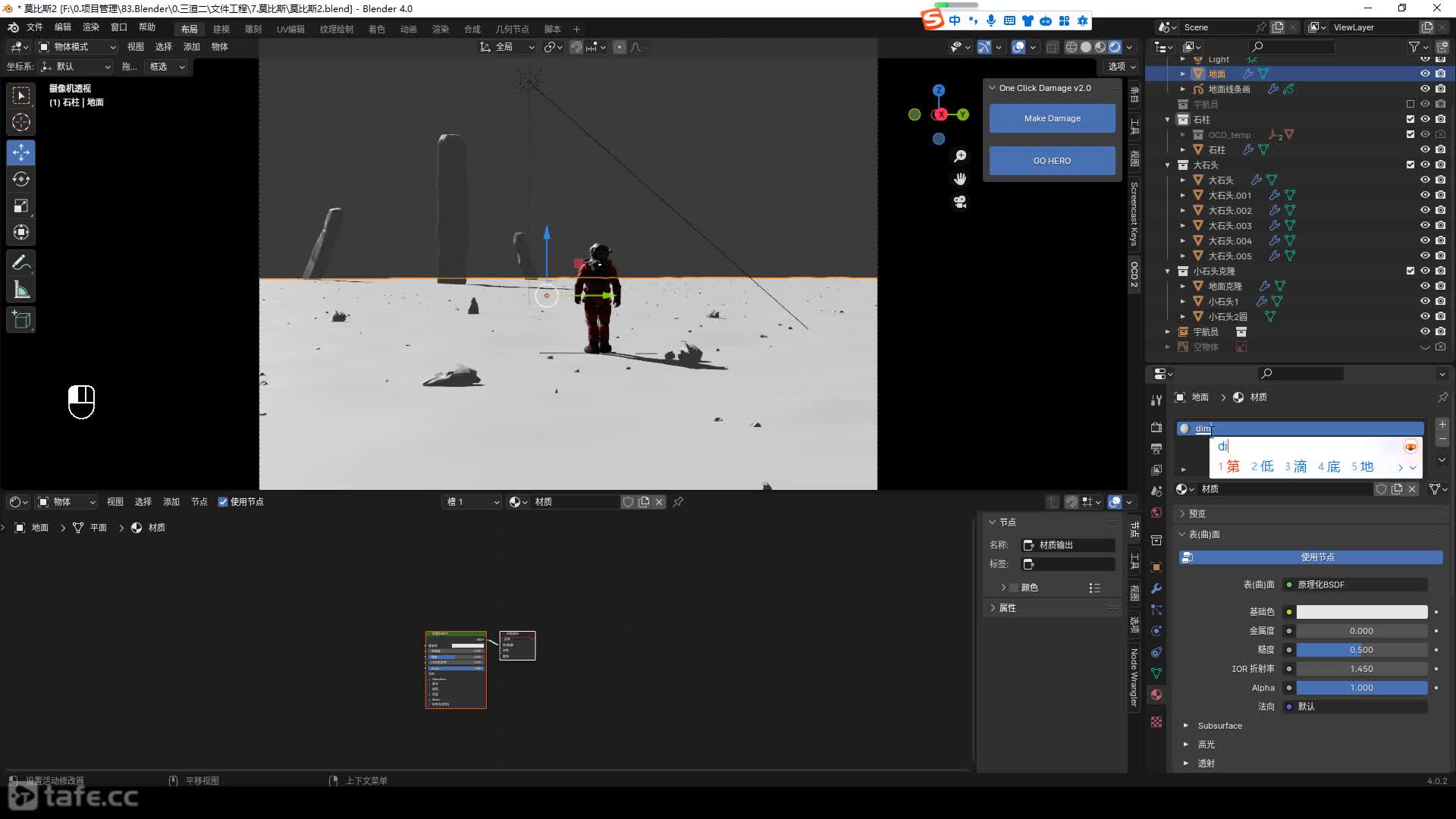This screenshot has height=819, width=1456.
Task: Open the 文件 menu
Action: [x=35, y=27]
